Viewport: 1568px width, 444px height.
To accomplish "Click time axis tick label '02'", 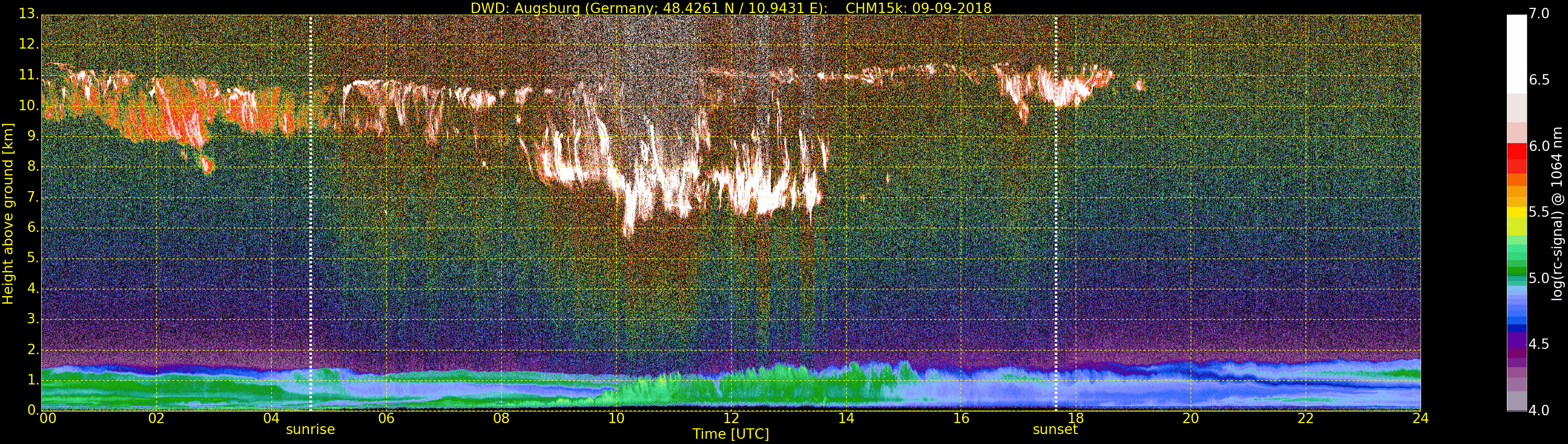I will [x=156, y=418].
